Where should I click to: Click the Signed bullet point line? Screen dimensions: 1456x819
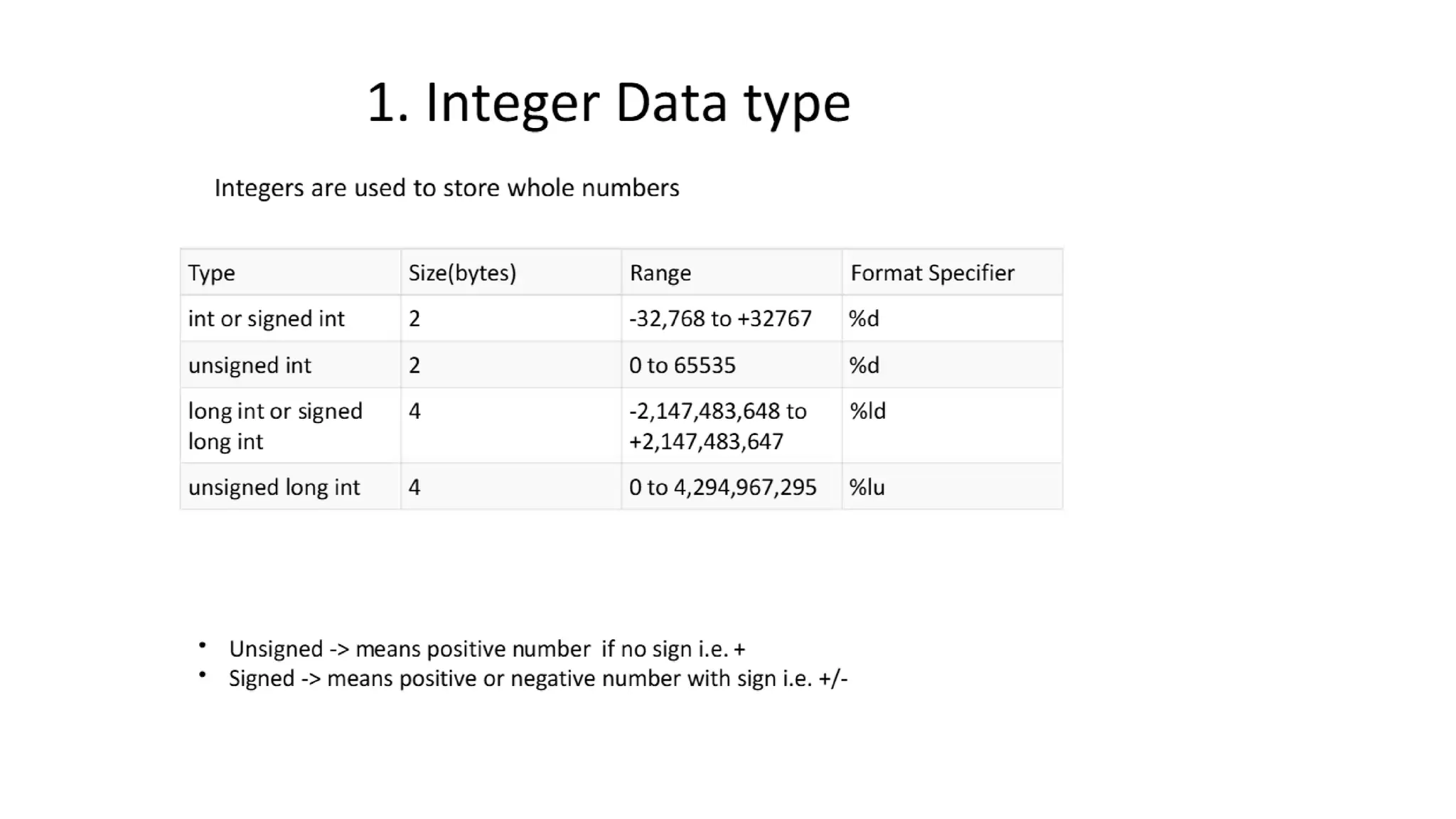(538, 679)
